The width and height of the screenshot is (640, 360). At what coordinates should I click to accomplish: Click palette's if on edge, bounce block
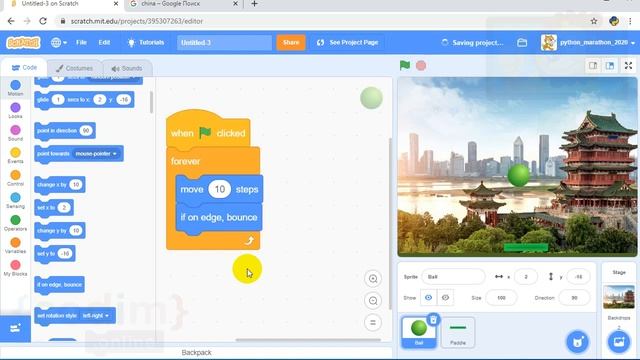(x=60, y=284)
